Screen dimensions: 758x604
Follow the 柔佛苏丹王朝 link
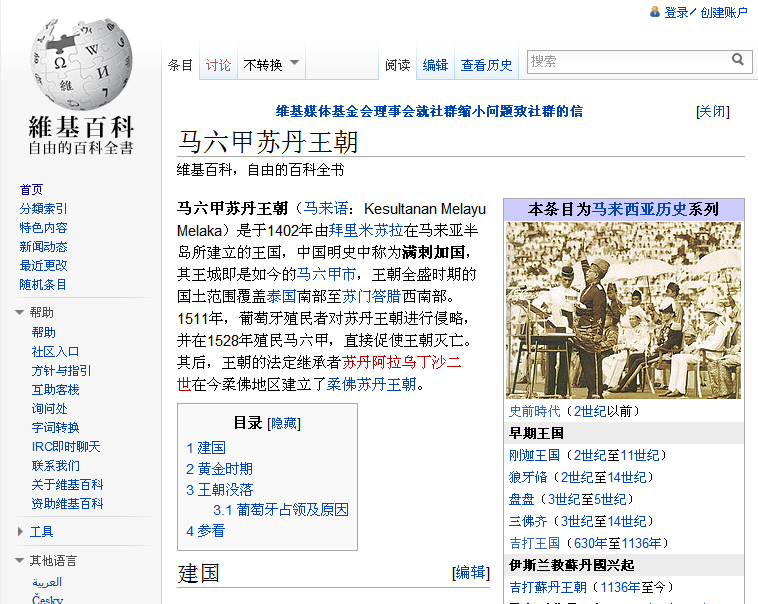[x=371, y=385]
